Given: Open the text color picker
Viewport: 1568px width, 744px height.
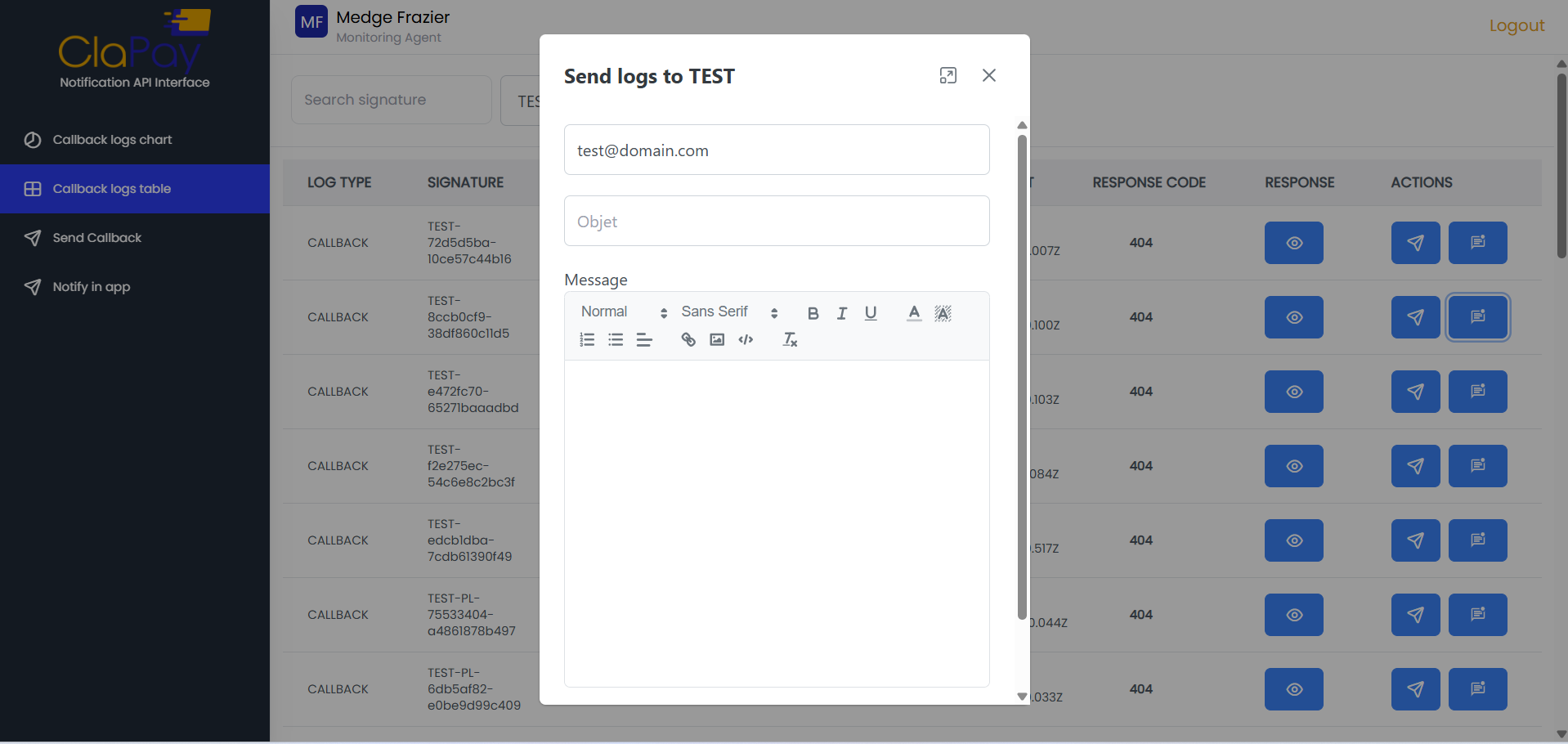Looking at the screenshot, I should [914, 313].
